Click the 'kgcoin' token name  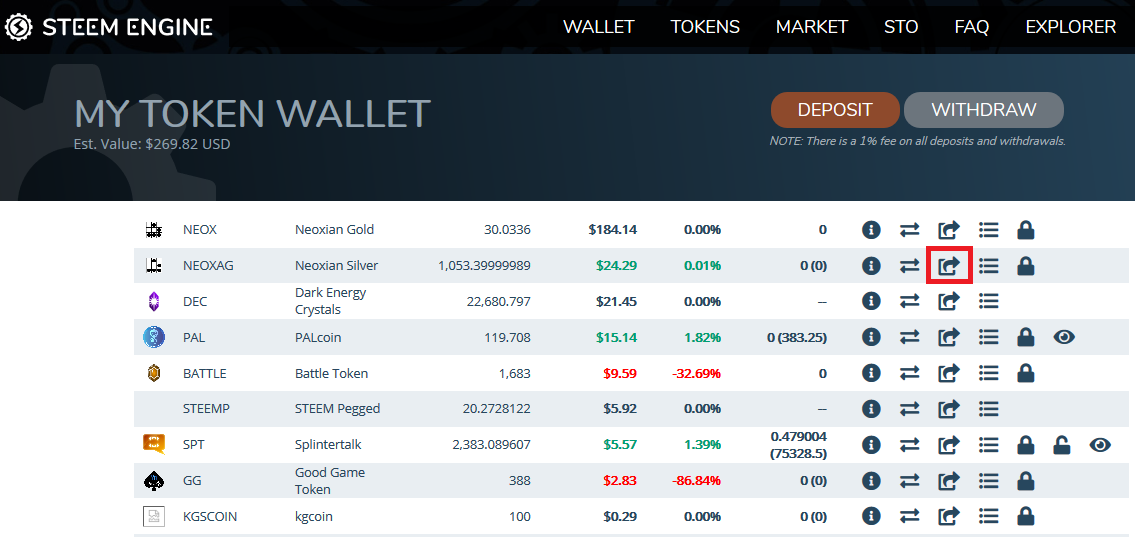coord(314,517)
